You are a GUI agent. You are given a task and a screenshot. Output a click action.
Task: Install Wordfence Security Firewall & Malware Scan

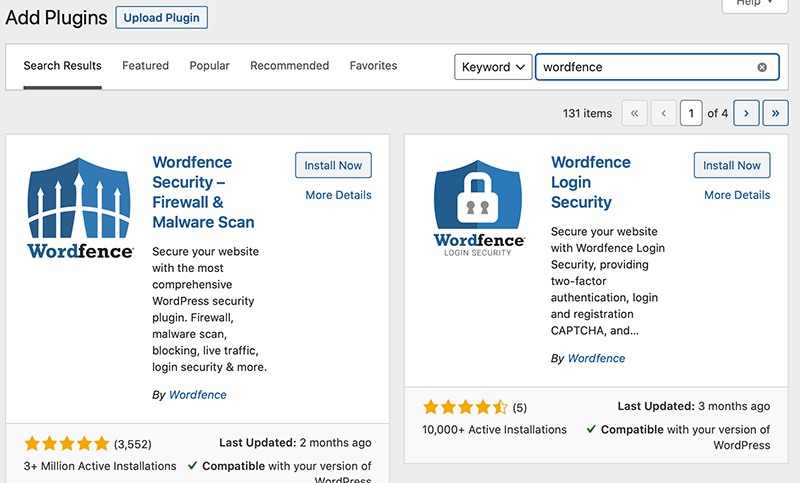tap(333, 165)
